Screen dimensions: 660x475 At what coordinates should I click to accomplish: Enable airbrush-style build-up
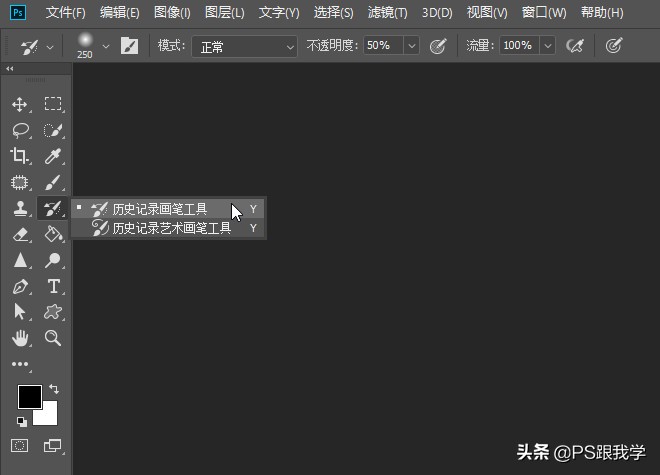[575, 45]
